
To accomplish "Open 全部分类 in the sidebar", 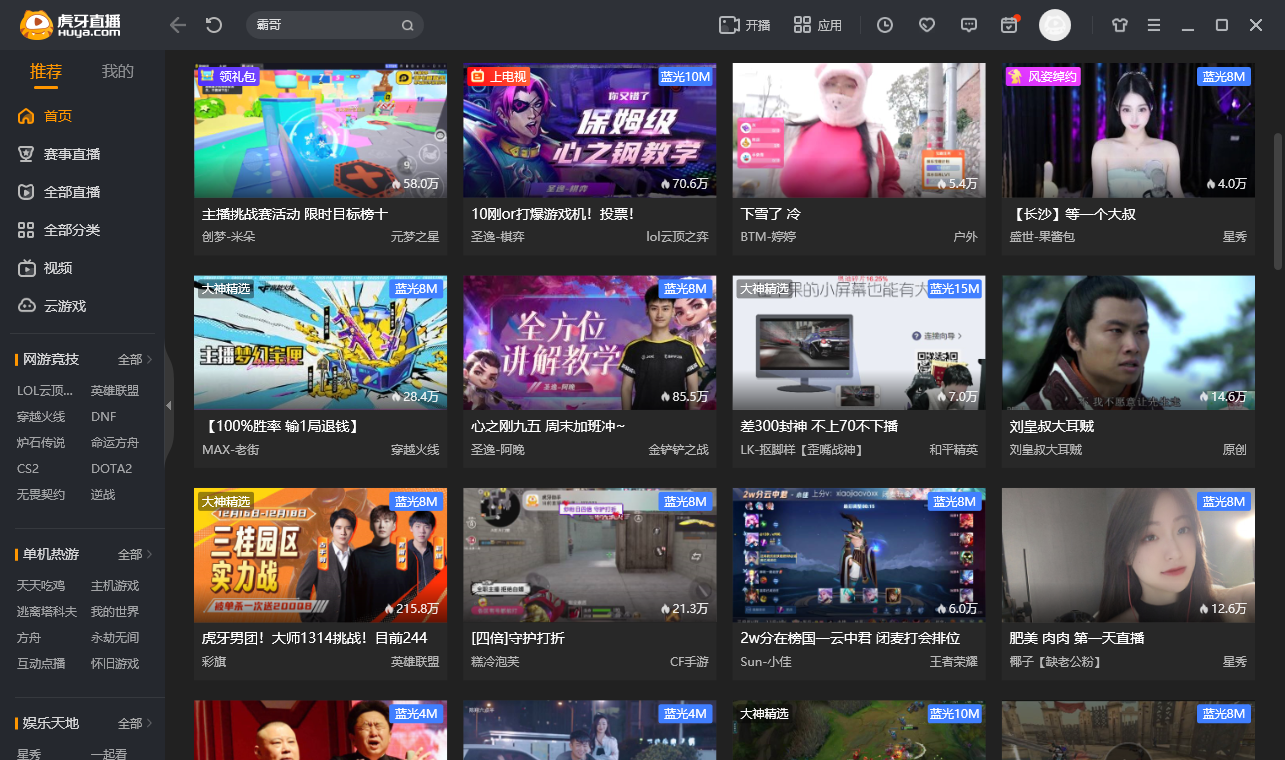I will coord(59,230).
